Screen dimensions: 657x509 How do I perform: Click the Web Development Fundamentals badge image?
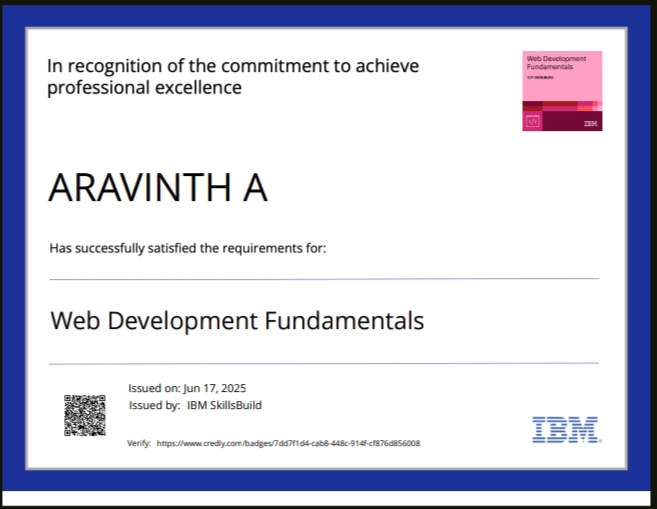[x=562, y=91]
